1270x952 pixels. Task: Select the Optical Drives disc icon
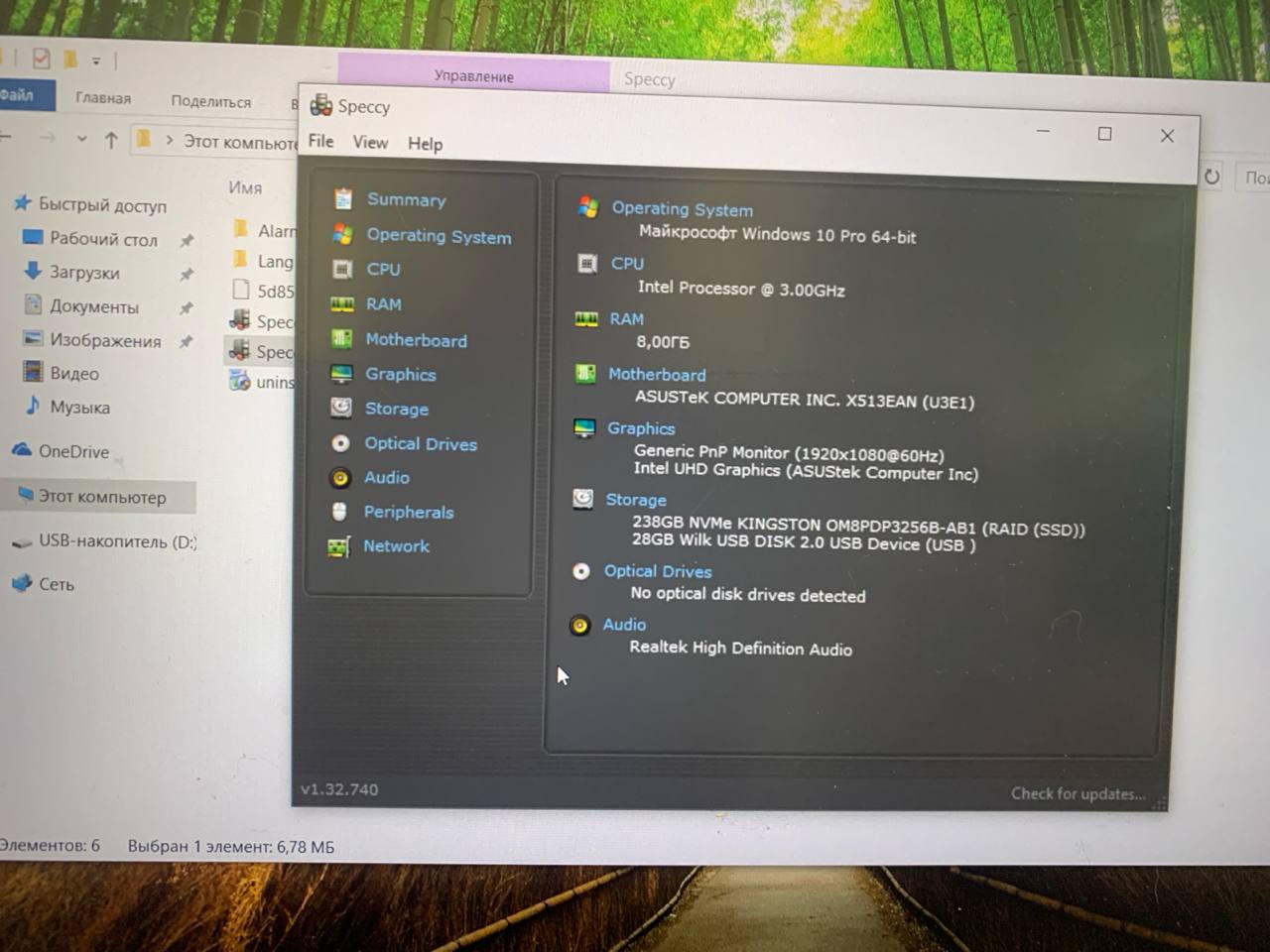tap(340, 443)
